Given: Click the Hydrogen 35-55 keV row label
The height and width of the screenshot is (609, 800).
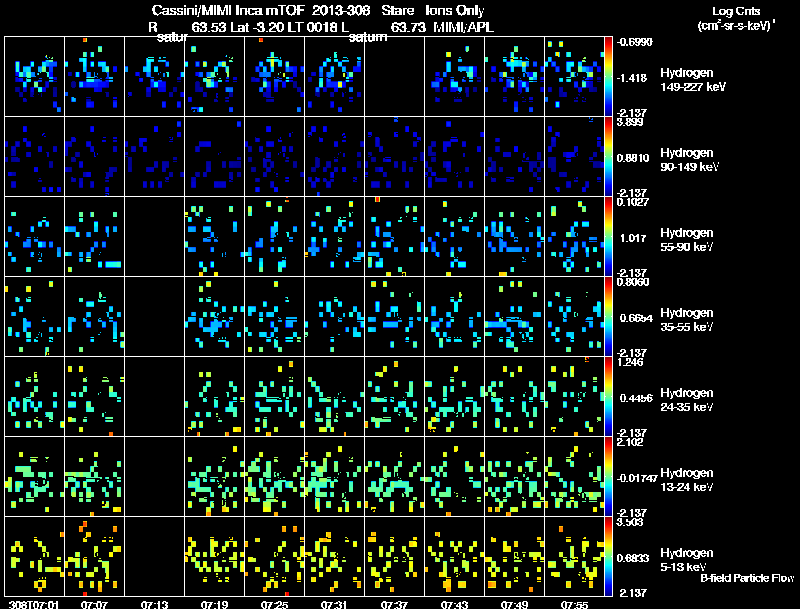Looking at the screenshot, I should [687, 320].
